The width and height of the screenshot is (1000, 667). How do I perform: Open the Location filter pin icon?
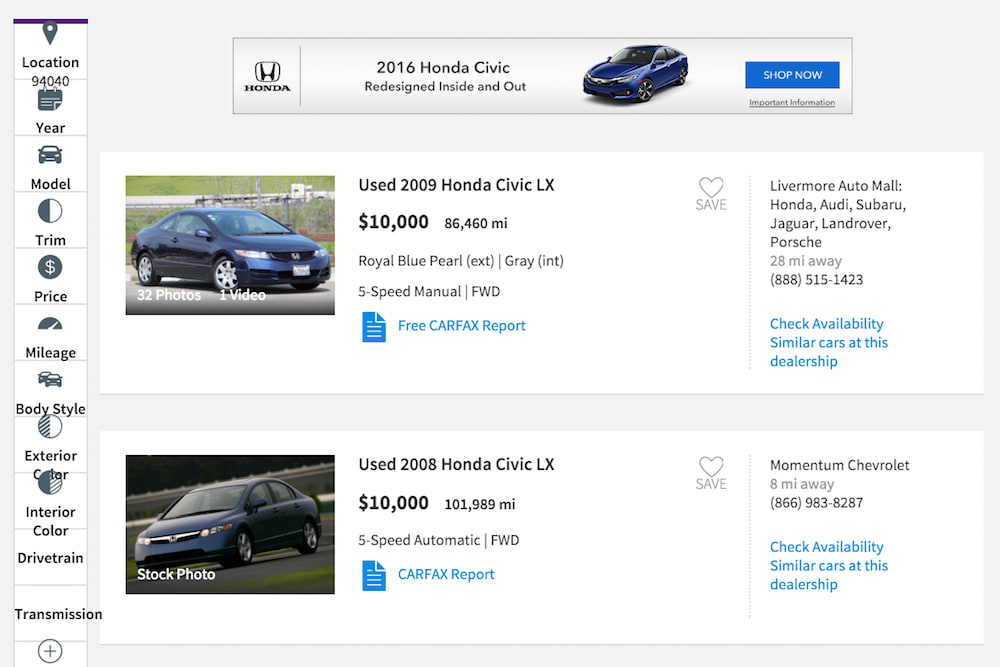tap(50, 33)
